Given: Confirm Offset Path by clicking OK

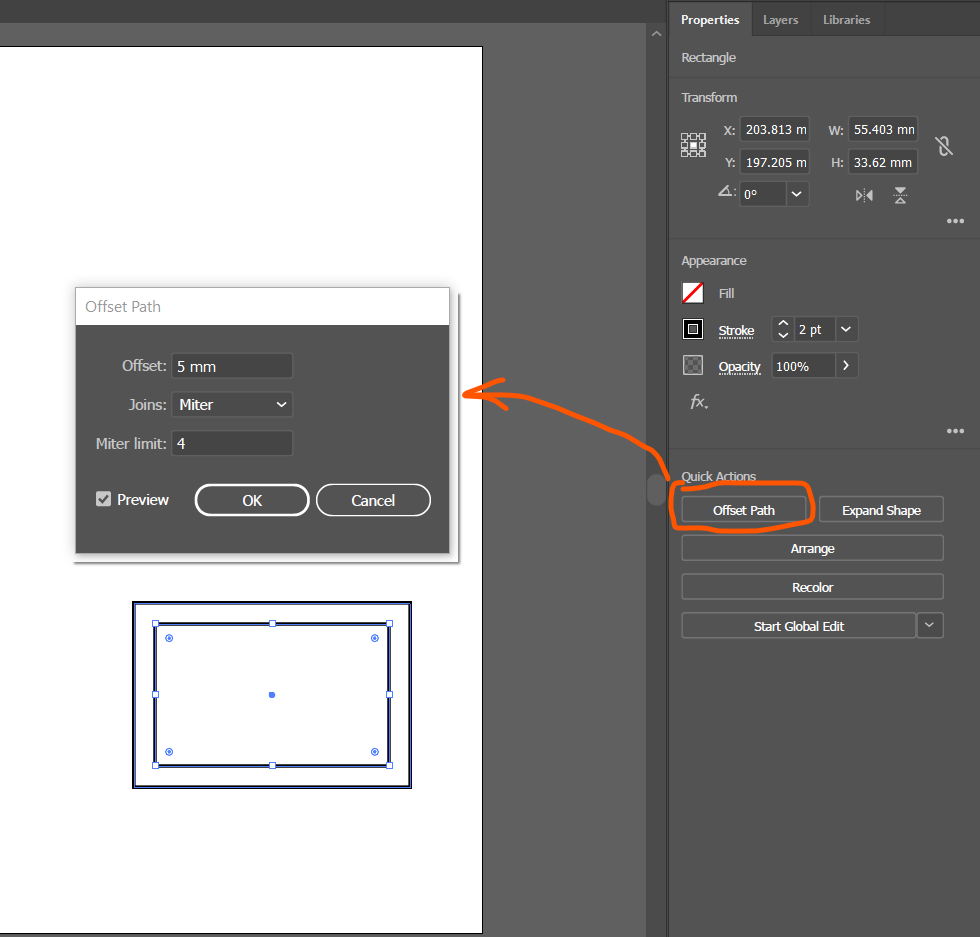Looking at the screenshot, I should tap(251, 500).
